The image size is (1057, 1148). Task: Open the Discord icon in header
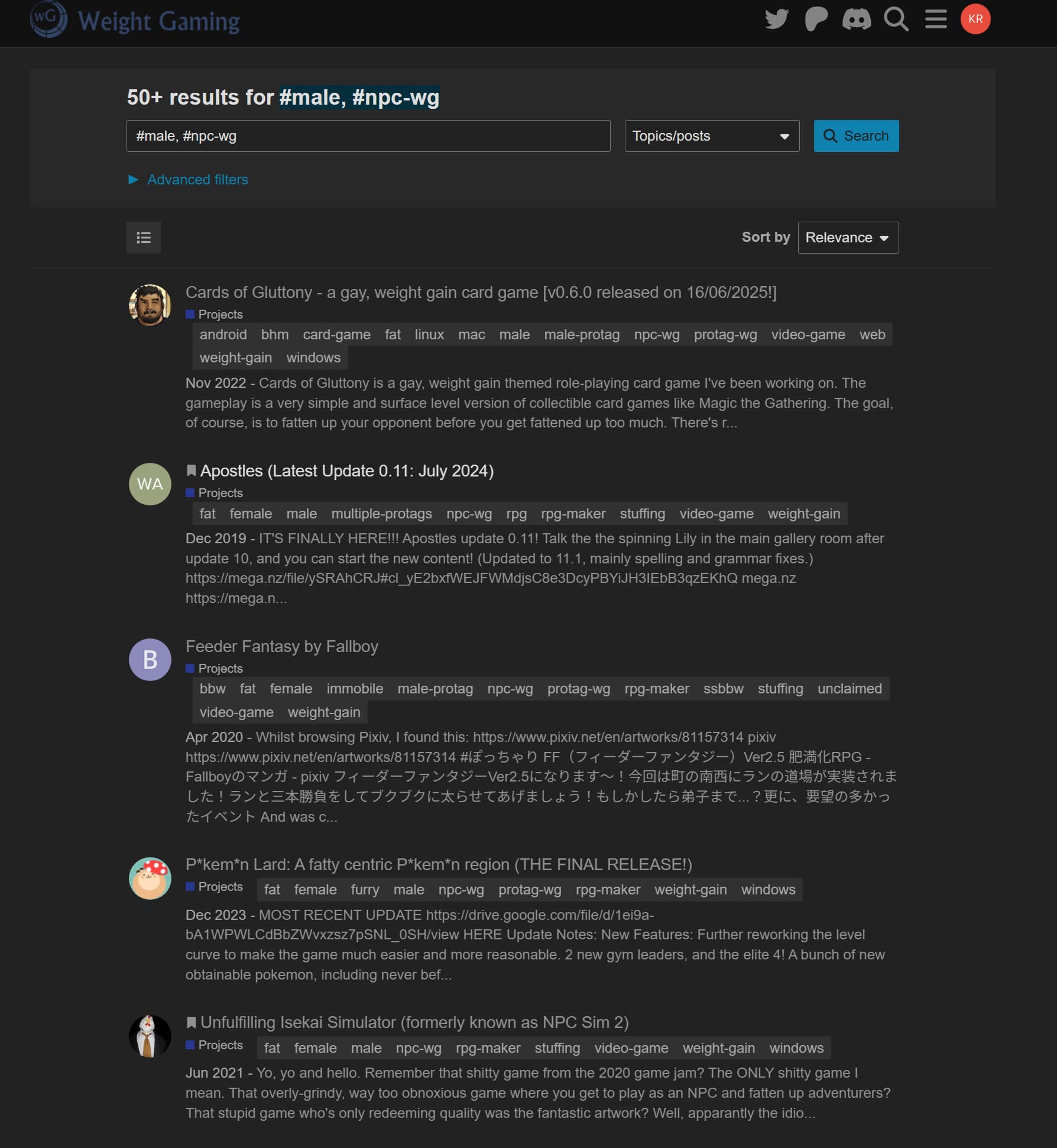tap(856, 19)
